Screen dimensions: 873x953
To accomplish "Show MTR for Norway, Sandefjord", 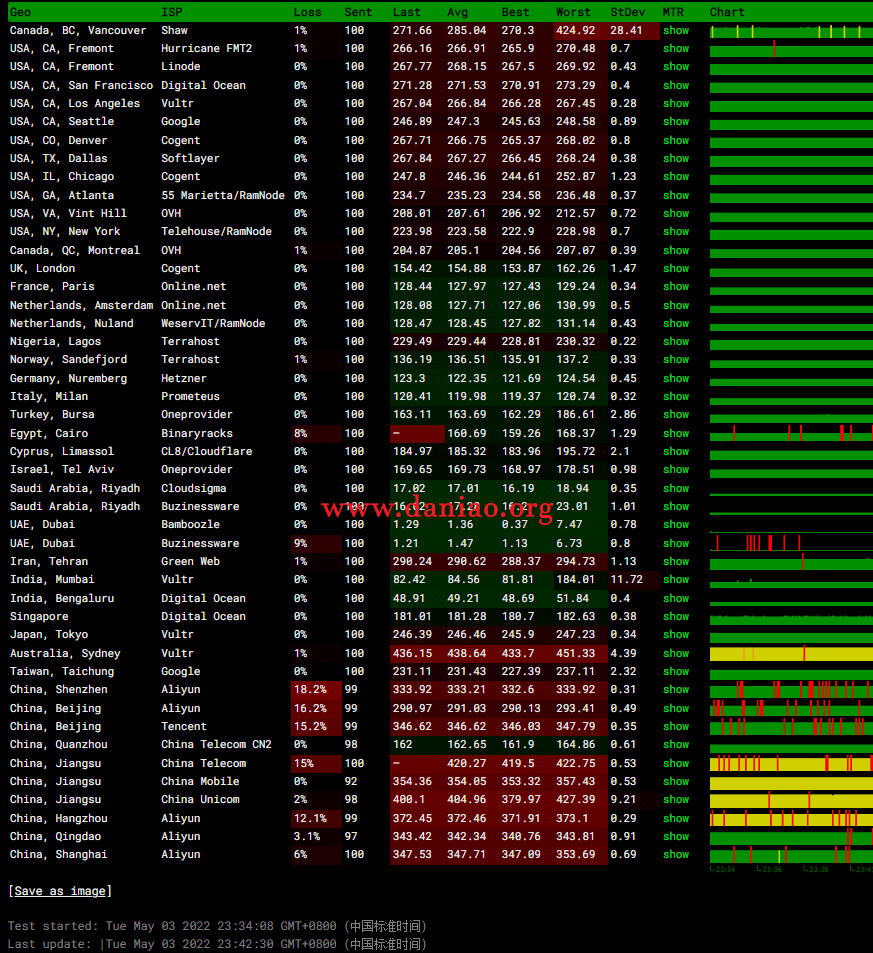I will (676, 360).
